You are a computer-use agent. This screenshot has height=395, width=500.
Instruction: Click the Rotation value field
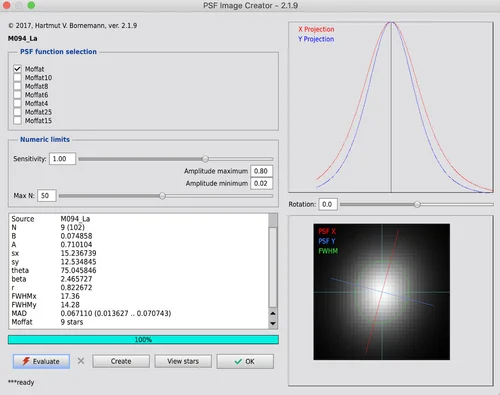(x=328, y=204)
